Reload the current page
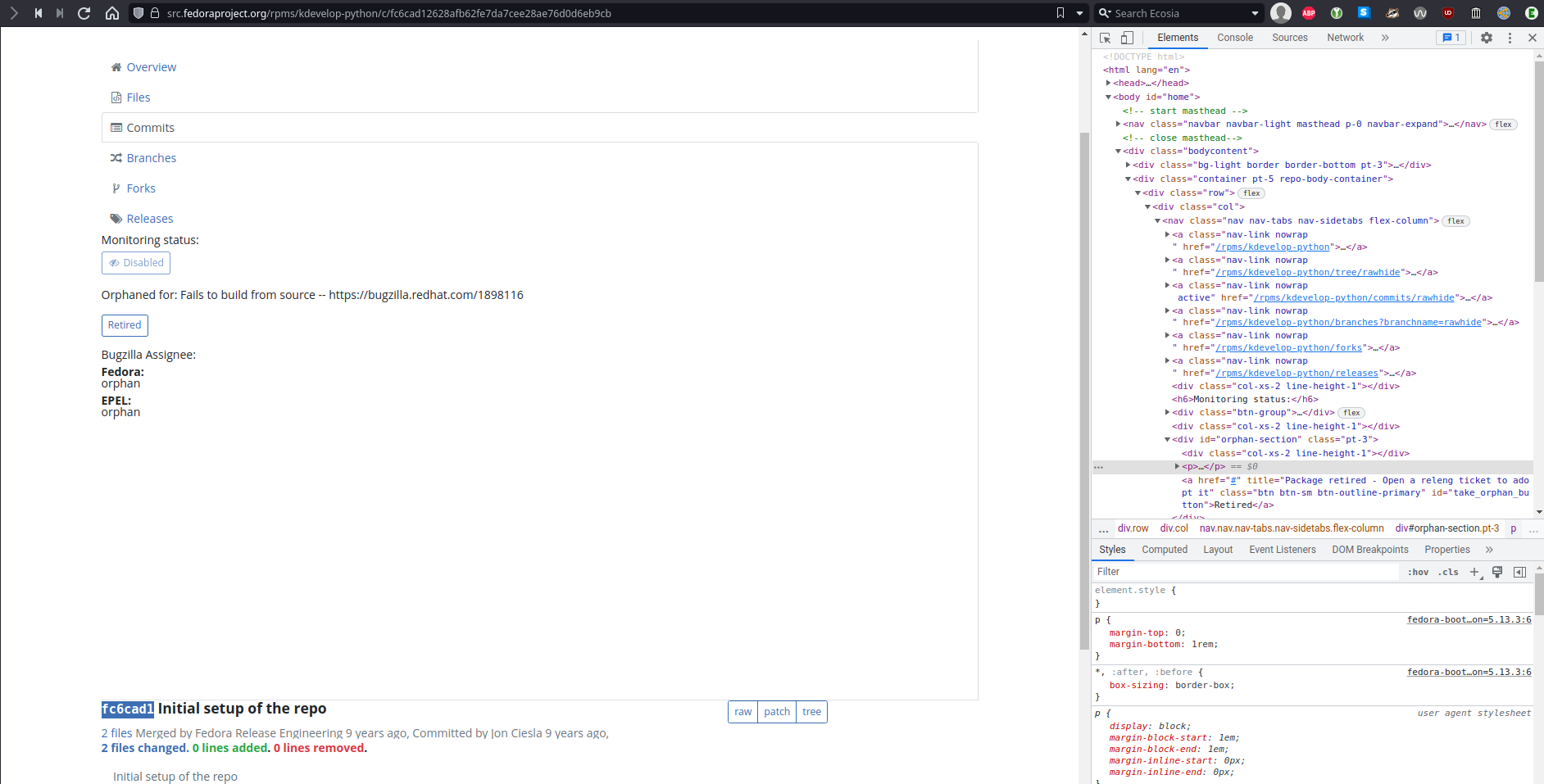 [84, 13]
